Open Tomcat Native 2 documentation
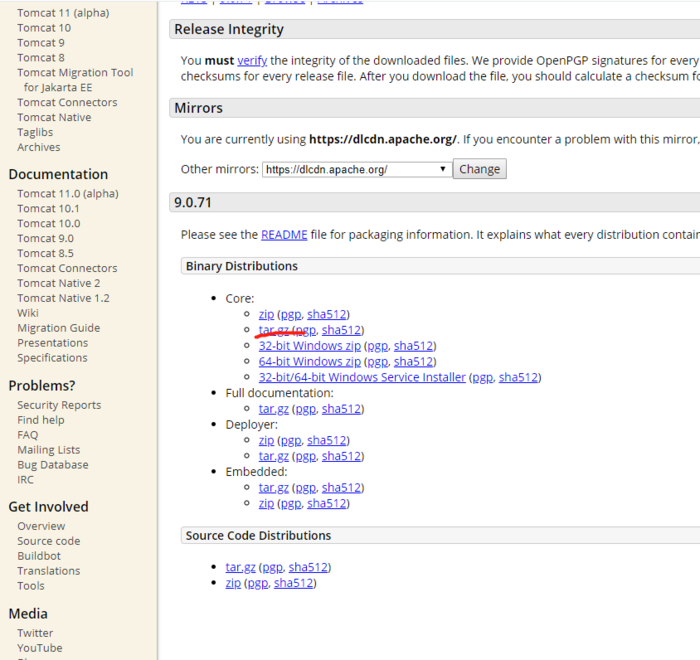This screenshot has height=660, width=700. 58,283
